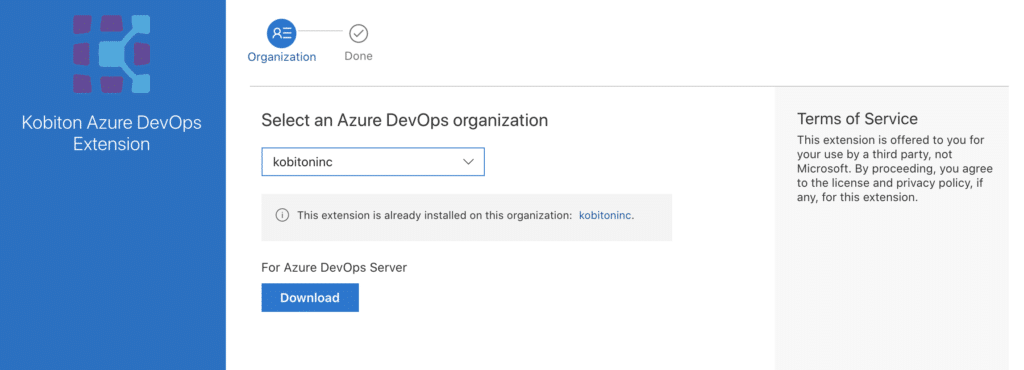
Task: Select the Organization step icon
Action: [281, 33]
